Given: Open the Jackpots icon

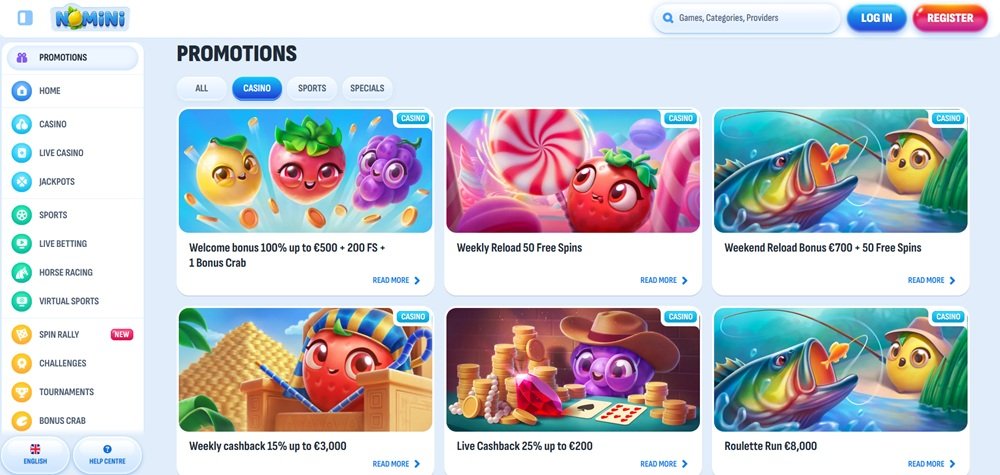Looking at the screenshot, I should [22, 182].
